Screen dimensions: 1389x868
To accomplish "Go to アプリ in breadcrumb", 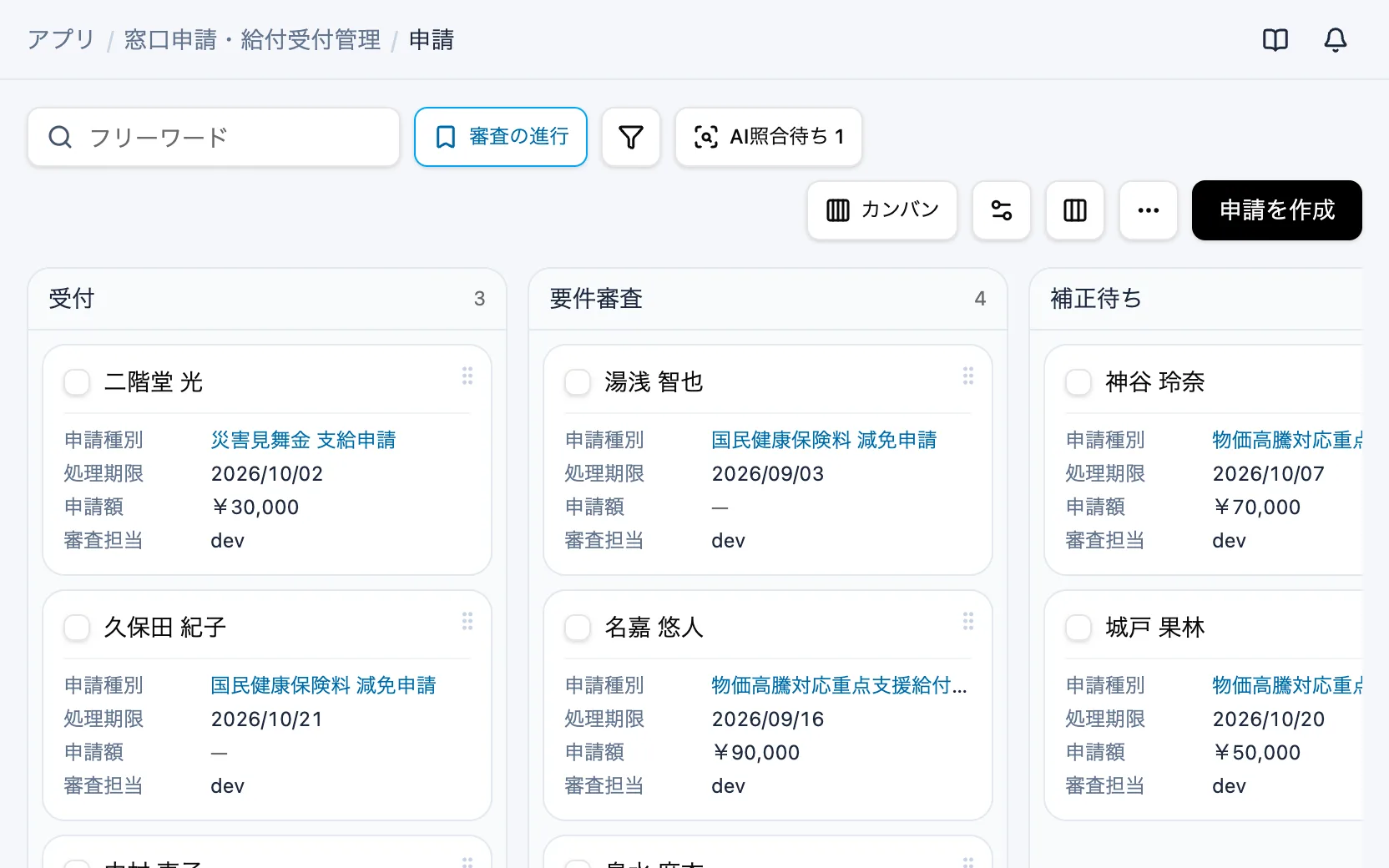I will [61, 39].
